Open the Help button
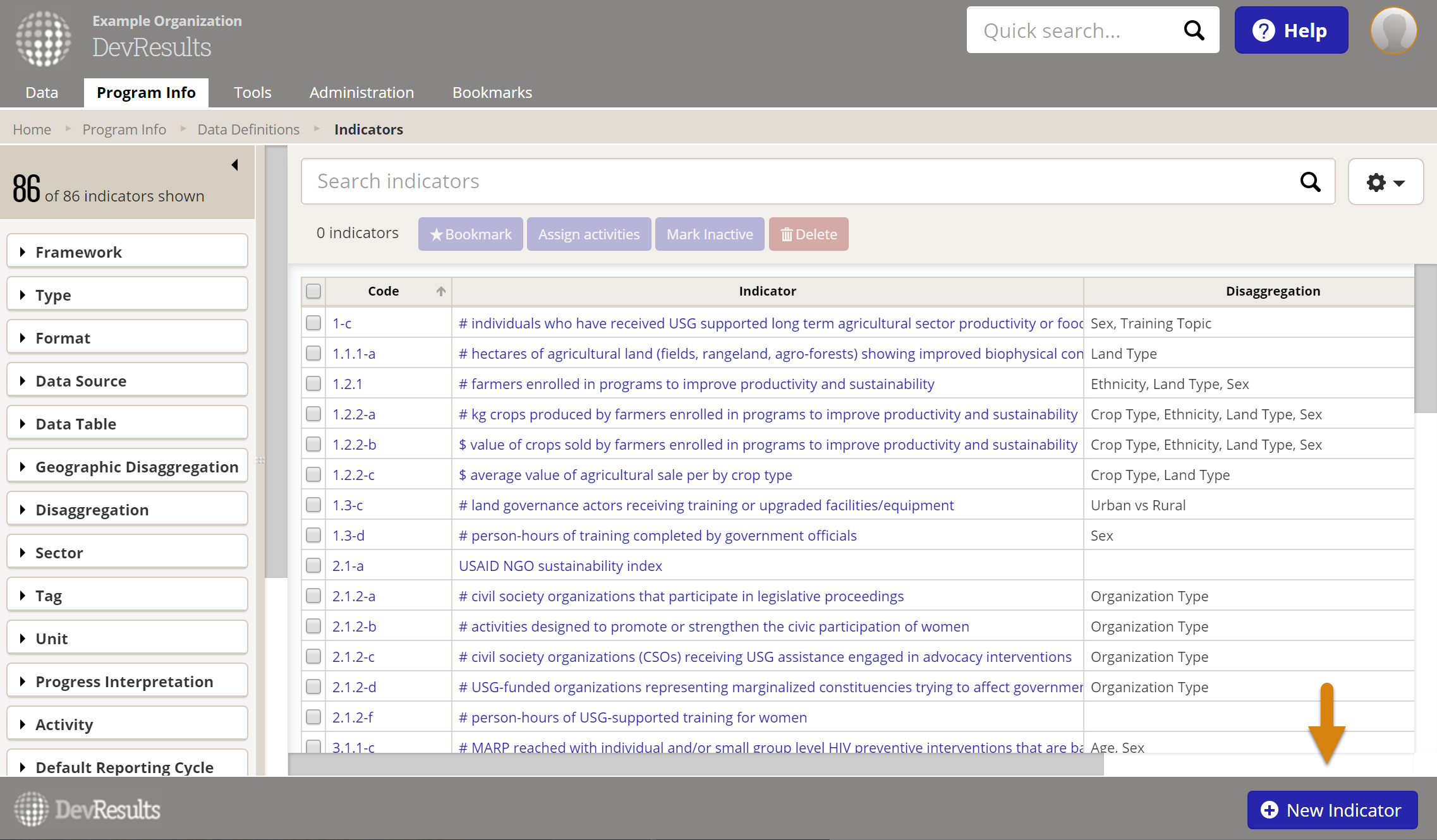Screen dimensions: 1437x840 point(1290,30)
